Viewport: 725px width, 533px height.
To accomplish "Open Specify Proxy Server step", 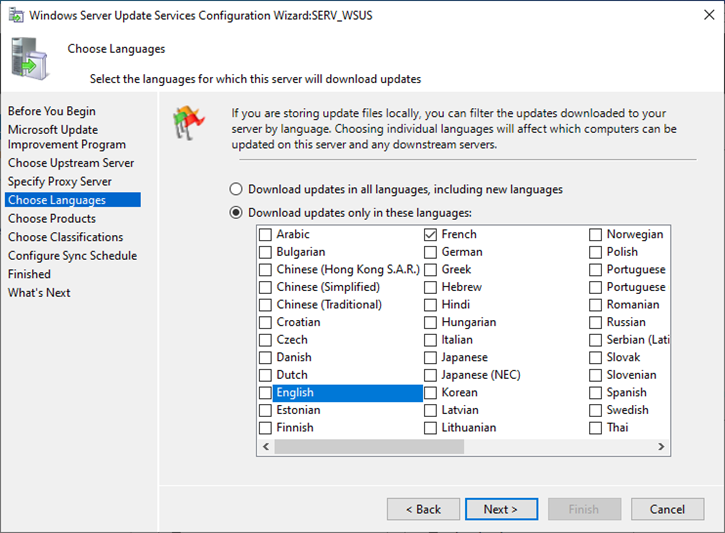I will [60, 181].
